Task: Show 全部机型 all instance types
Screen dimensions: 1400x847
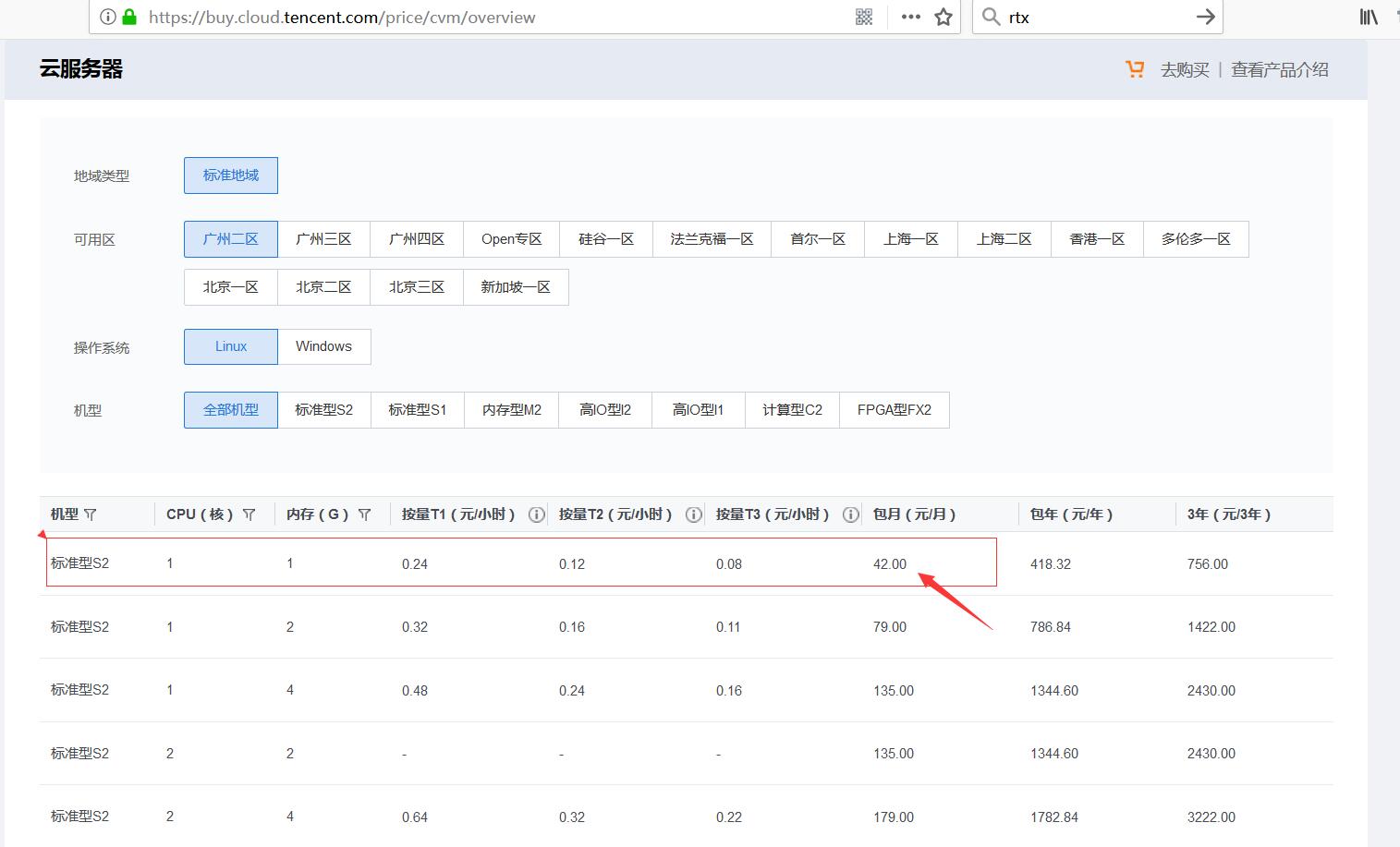Action: tap(231, 410)
